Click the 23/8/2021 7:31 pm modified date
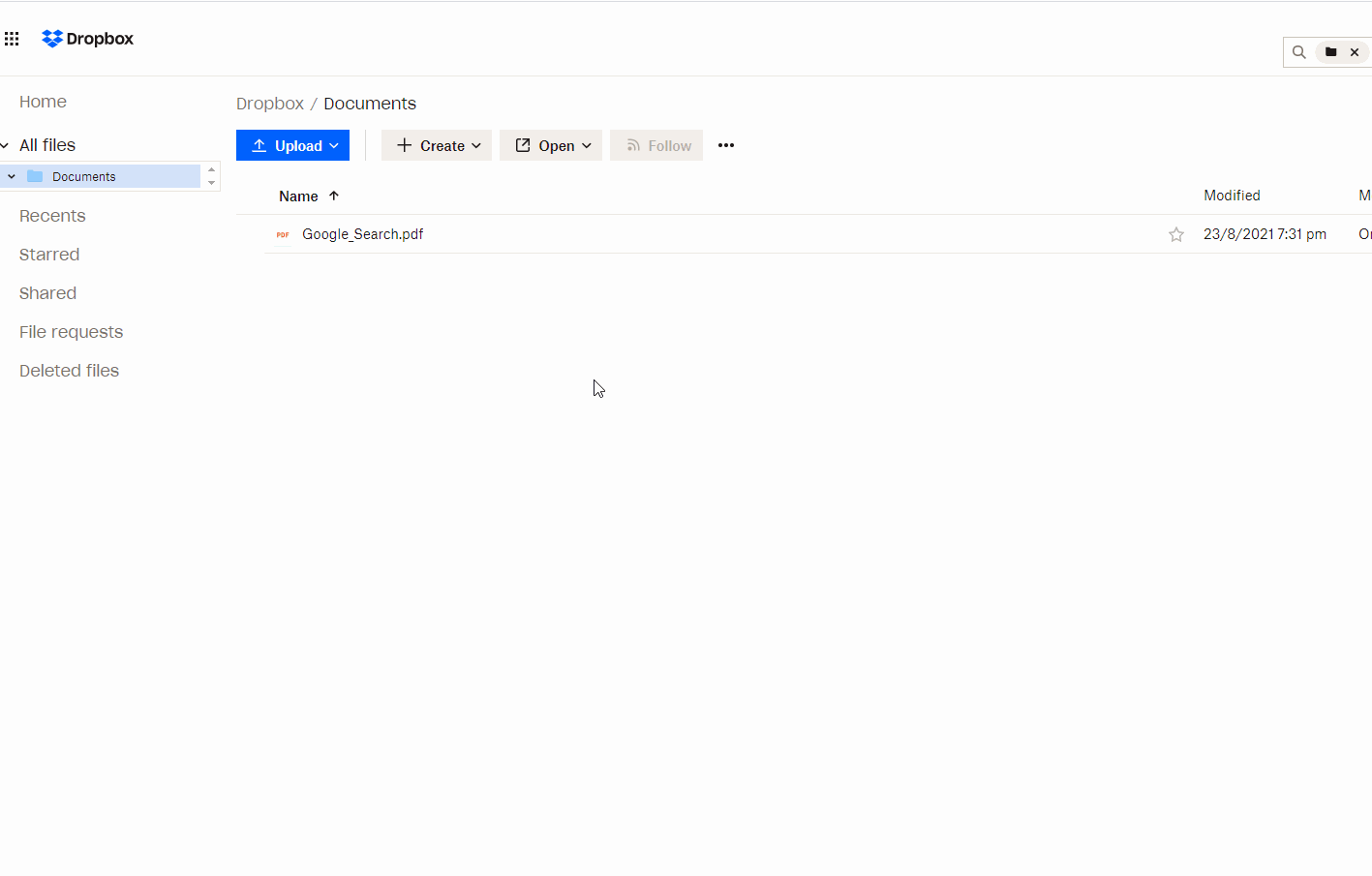The width and height of the screenshot is (1372, 876). tap(1265, 234)
